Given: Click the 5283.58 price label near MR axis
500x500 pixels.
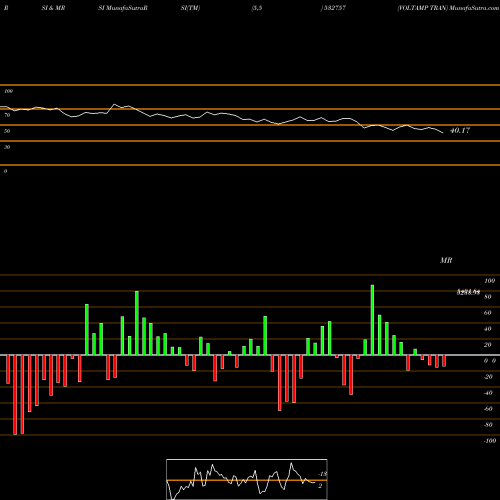Looking at the screenshot, I should (468, 292).
